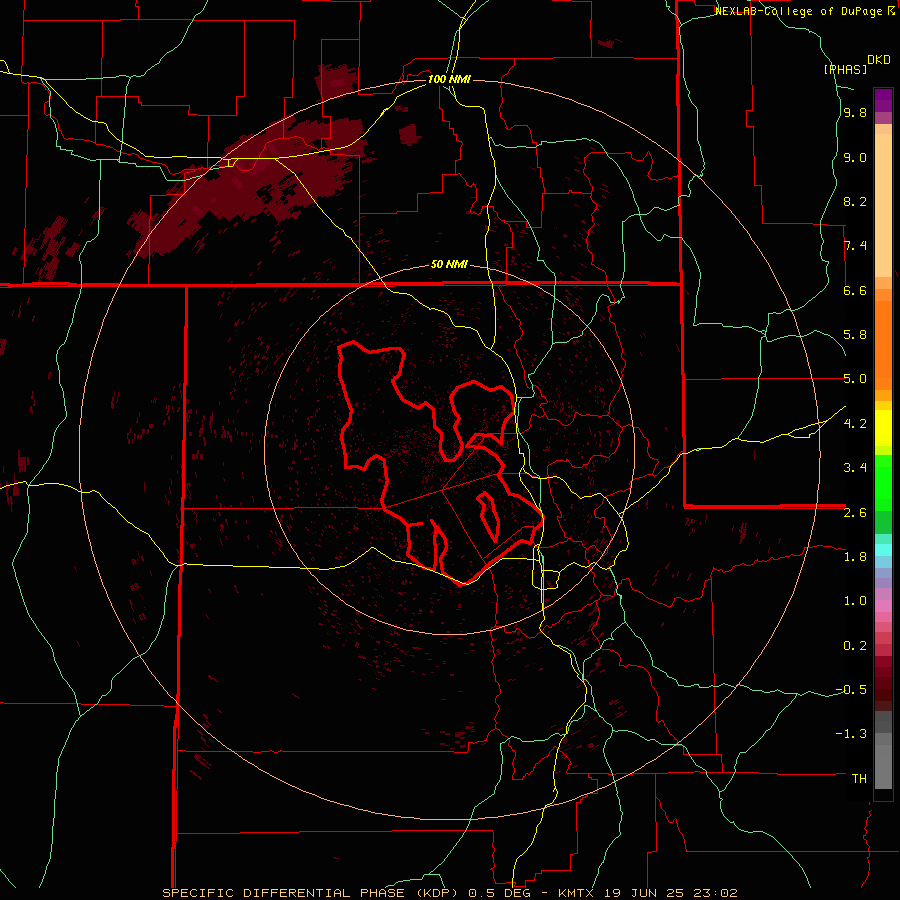The height and width of the screenshot is (900, 900).
Task: Pick the peach color bar segment
Action: coord(883,205)
